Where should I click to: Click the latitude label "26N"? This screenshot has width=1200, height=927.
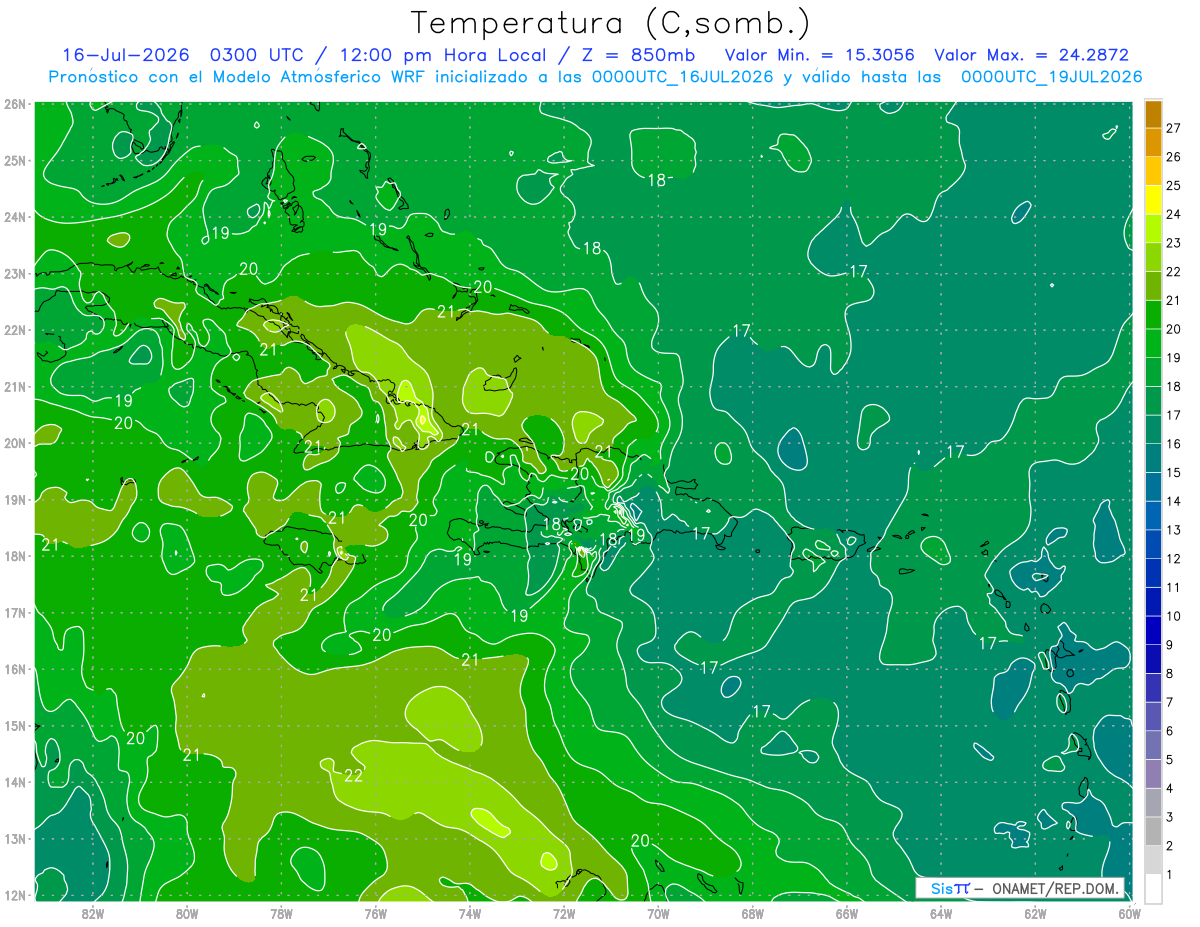(15, 104)
